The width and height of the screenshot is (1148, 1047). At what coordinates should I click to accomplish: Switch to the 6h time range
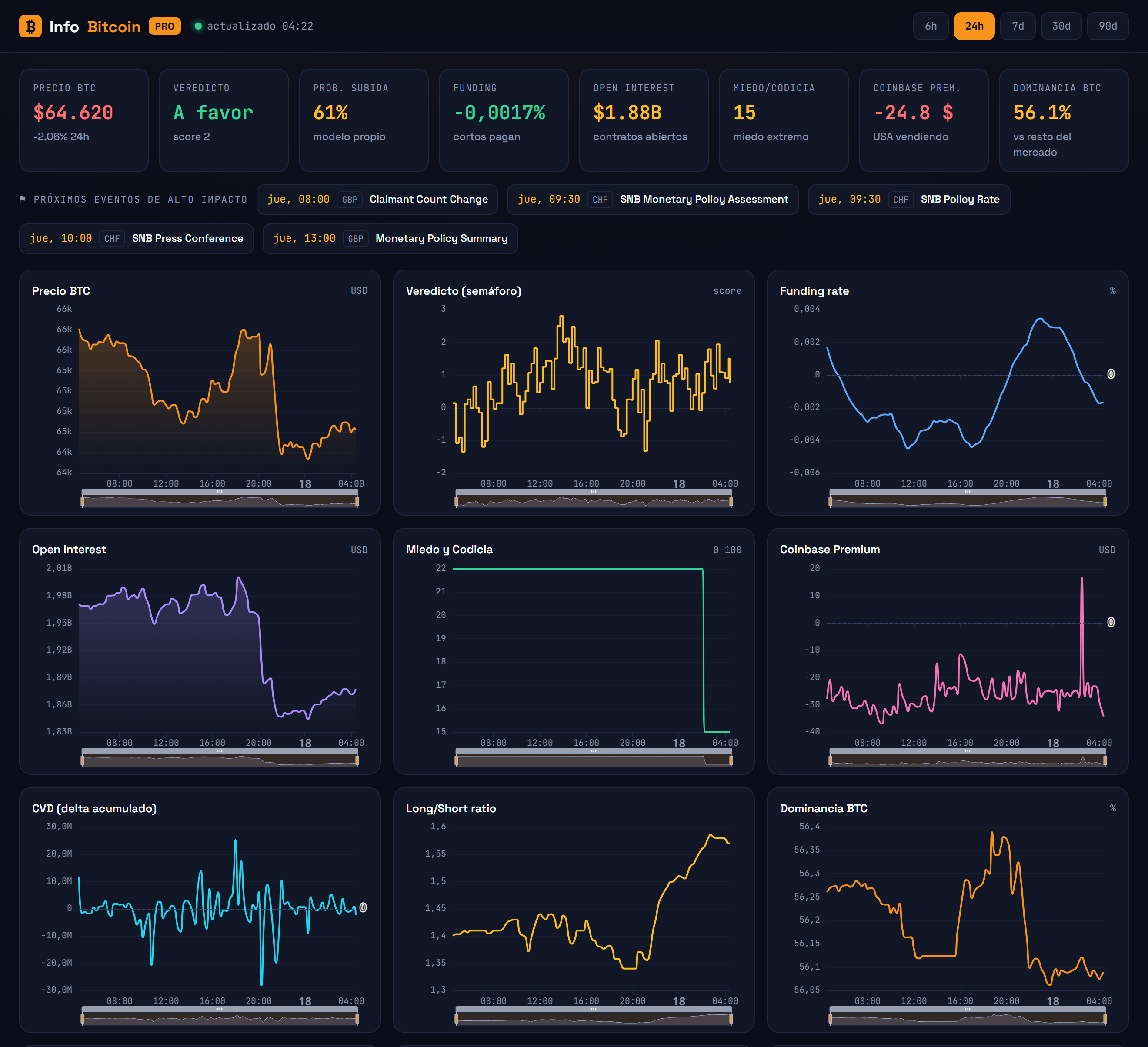pos(931,26)
